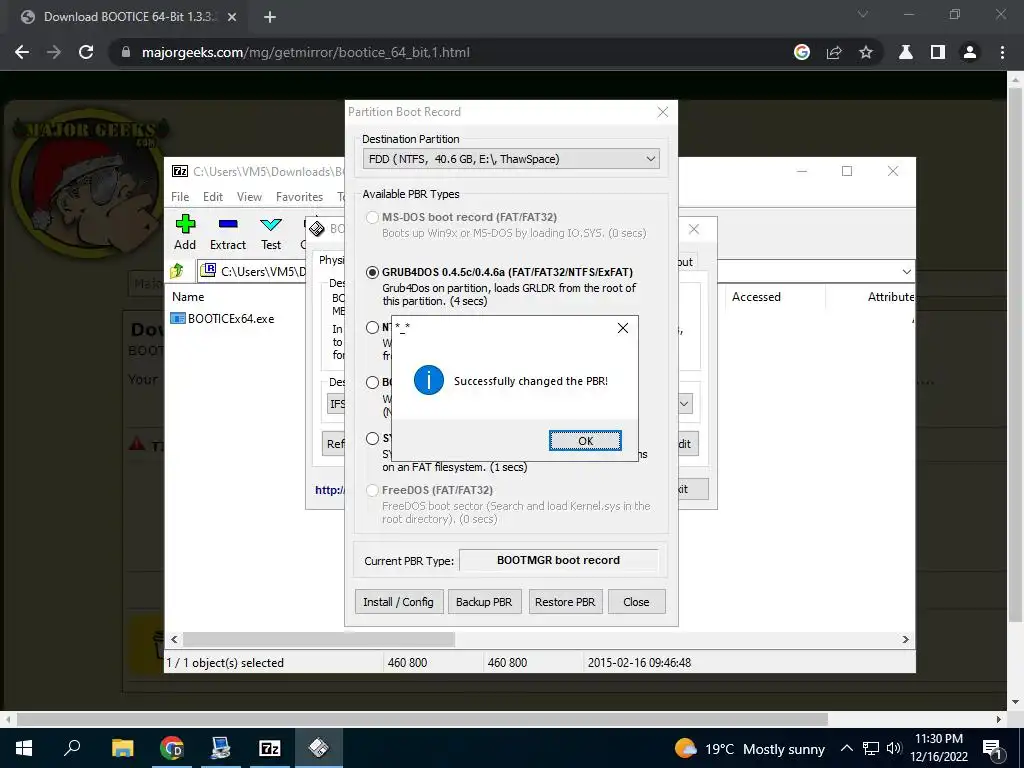Click Restore PBR button
1024x768 pixels.
point(565,601)
